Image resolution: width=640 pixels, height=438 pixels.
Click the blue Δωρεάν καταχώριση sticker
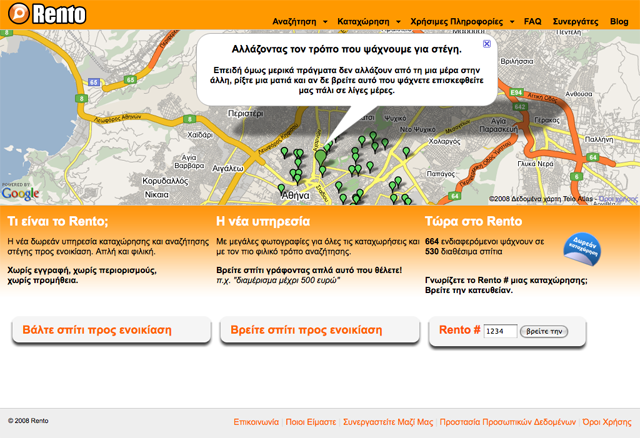point(582,249)
